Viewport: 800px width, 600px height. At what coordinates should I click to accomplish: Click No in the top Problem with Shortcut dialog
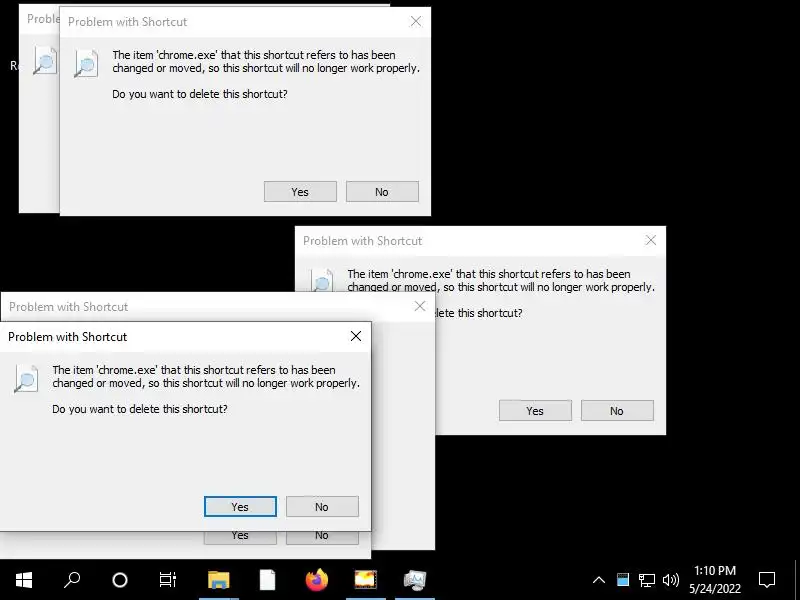coord(382,192)
